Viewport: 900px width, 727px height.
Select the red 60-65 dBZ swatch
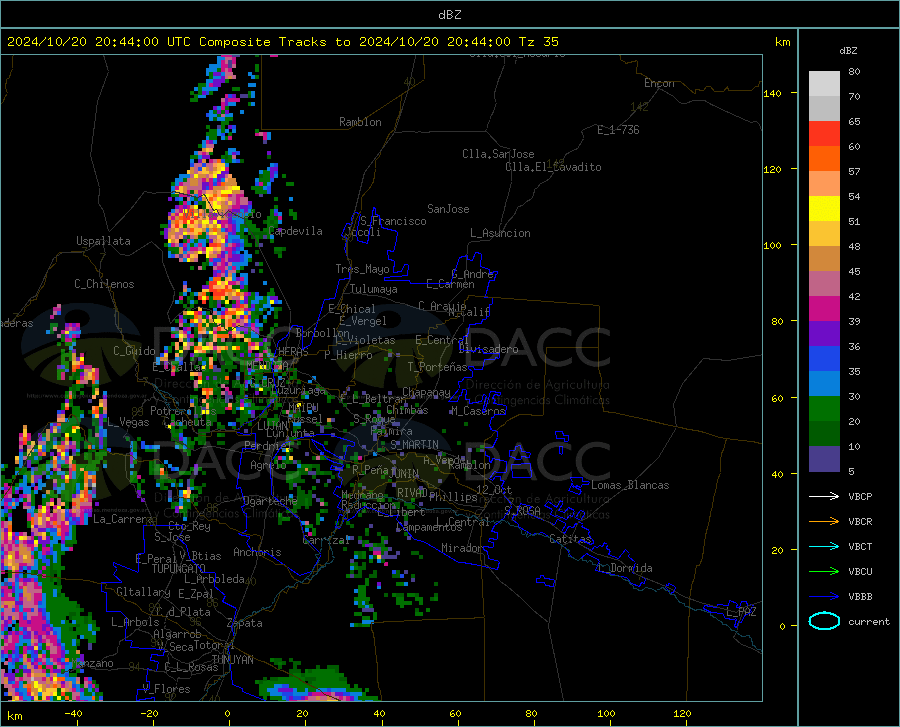[x=824, y=134]
